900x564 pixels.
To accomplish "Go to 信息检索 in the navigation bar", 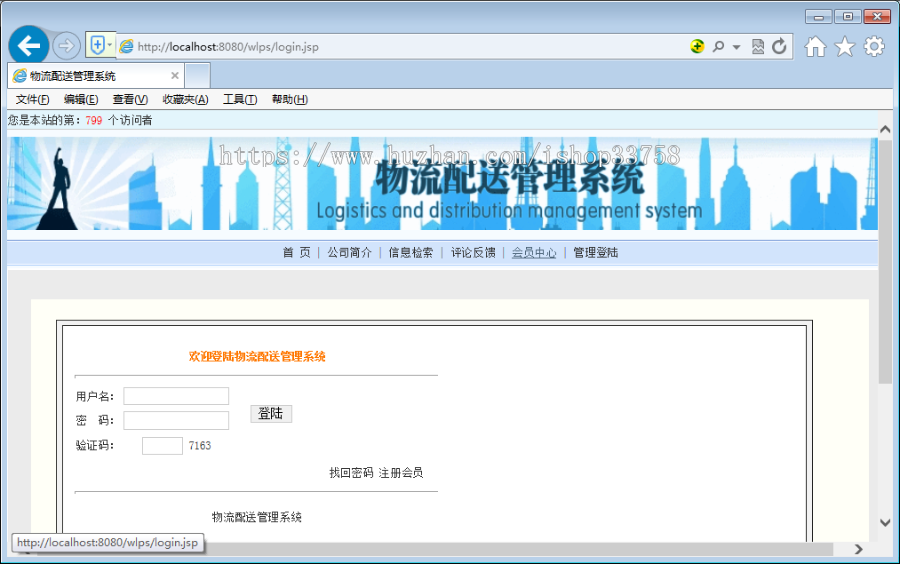I will (411, 252).
